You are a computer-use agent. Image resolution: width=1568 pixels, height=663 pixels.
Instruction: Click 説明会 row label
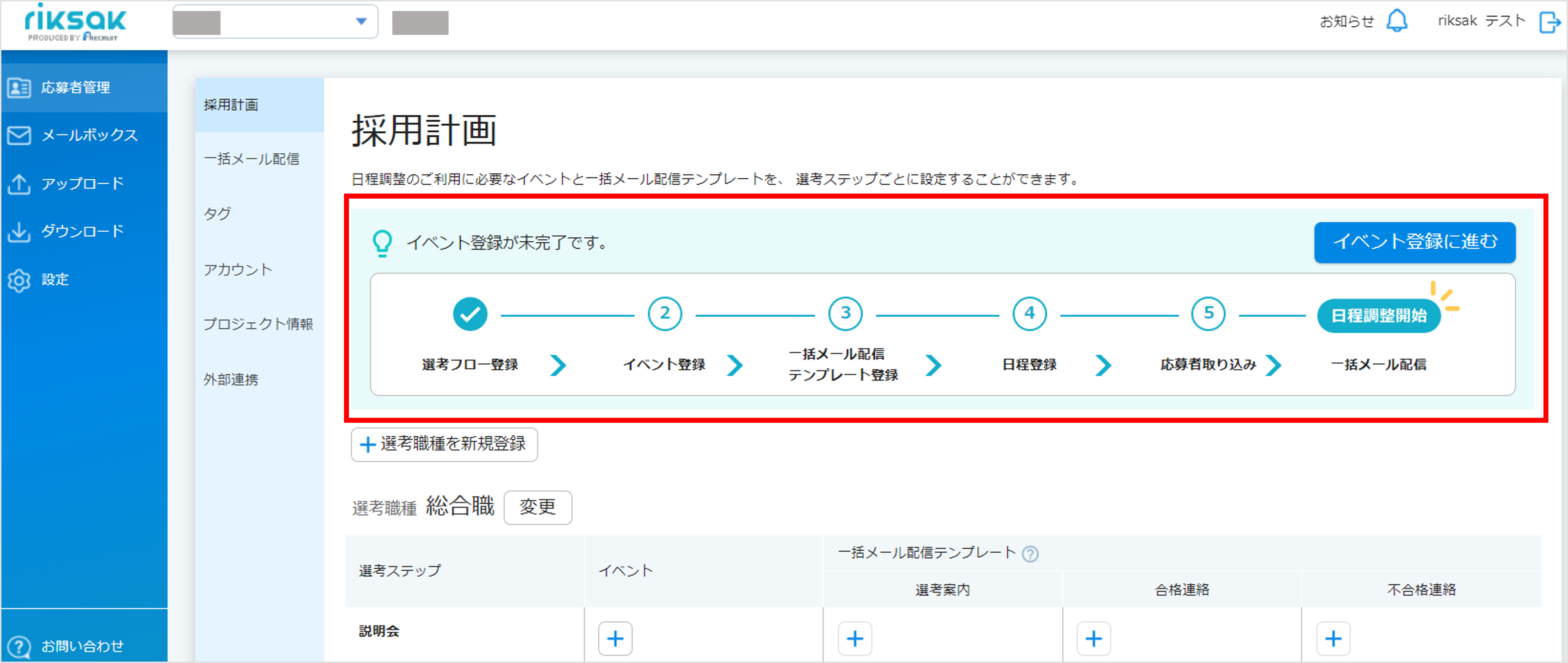tap(379, 631)
